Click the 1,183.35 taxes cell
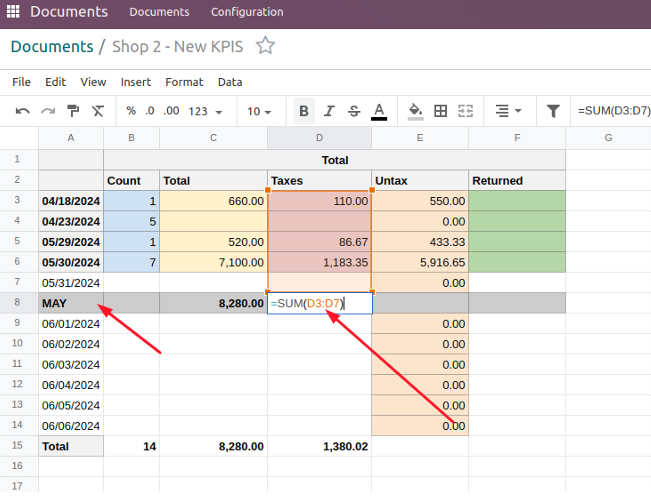The image size is (651, 498). click(320, 262)
